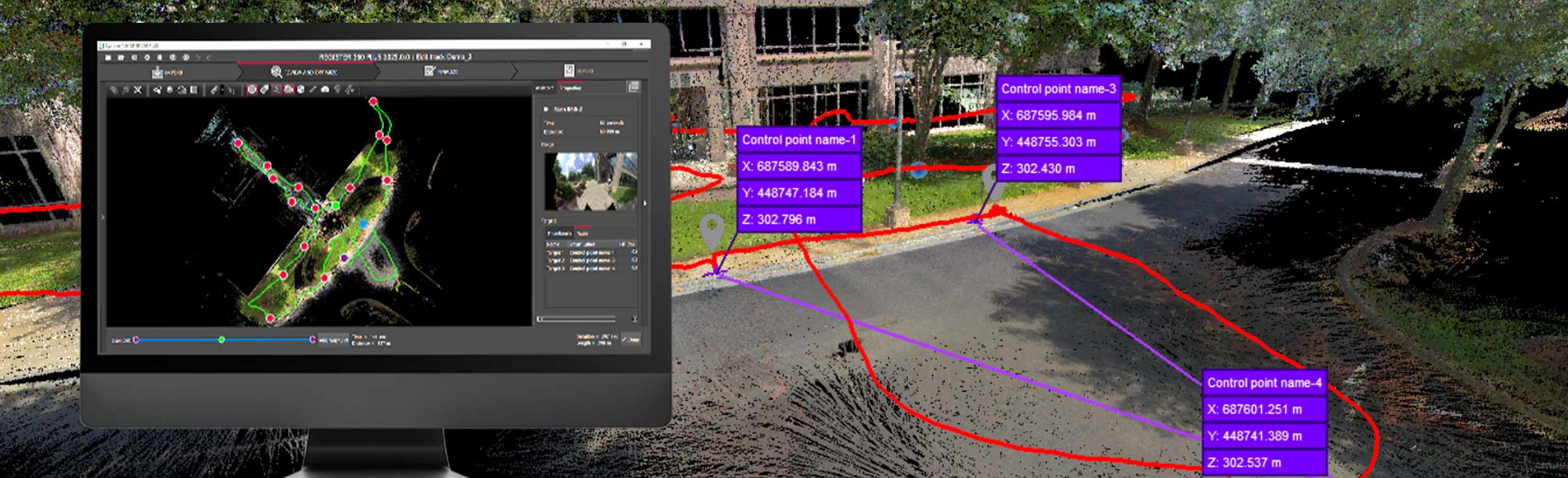Collapse right panel using the side arrow
Screen dimensions: 1568x478
(645, 204)
